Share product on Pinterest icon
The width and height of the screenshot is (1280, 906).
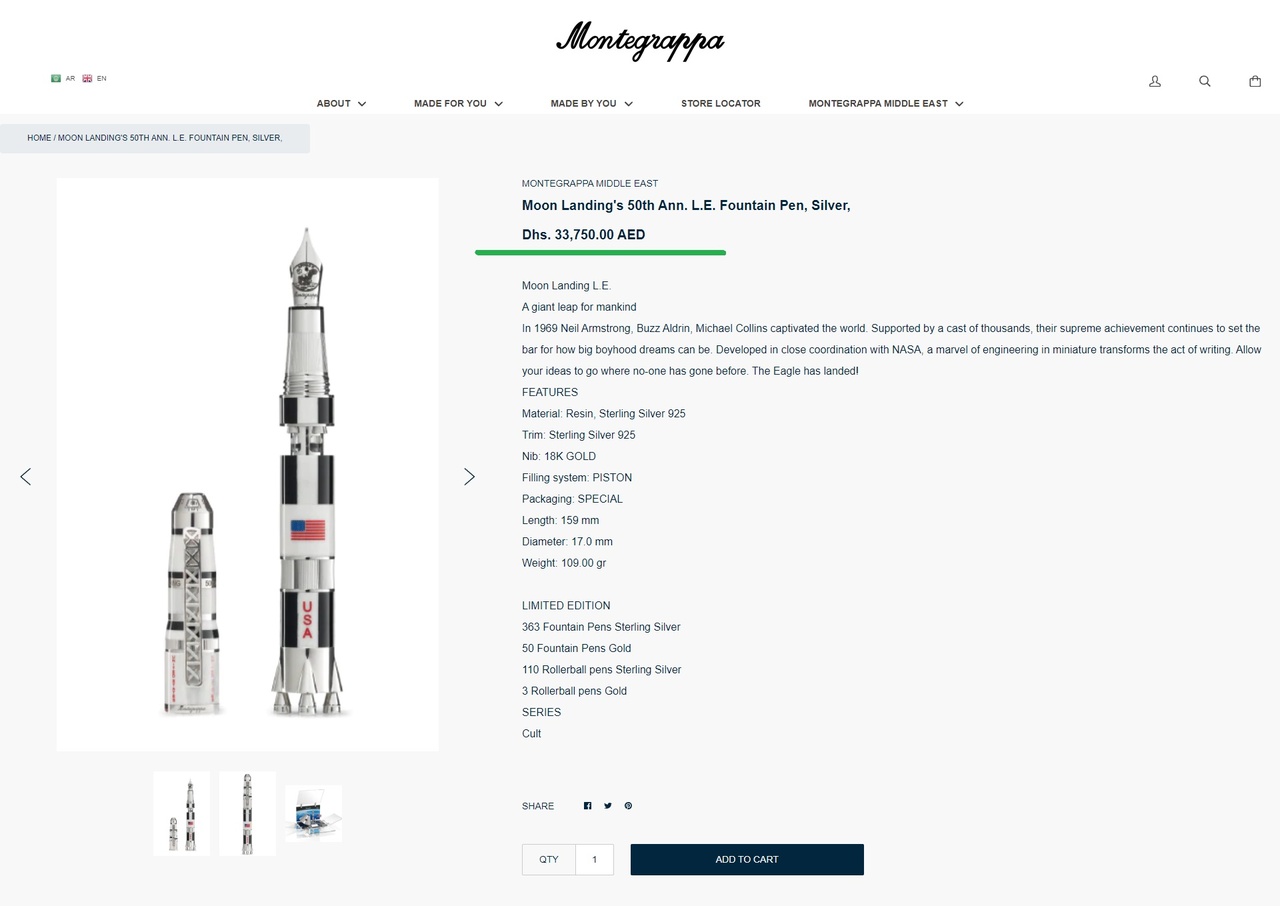(x=628, y=806)
